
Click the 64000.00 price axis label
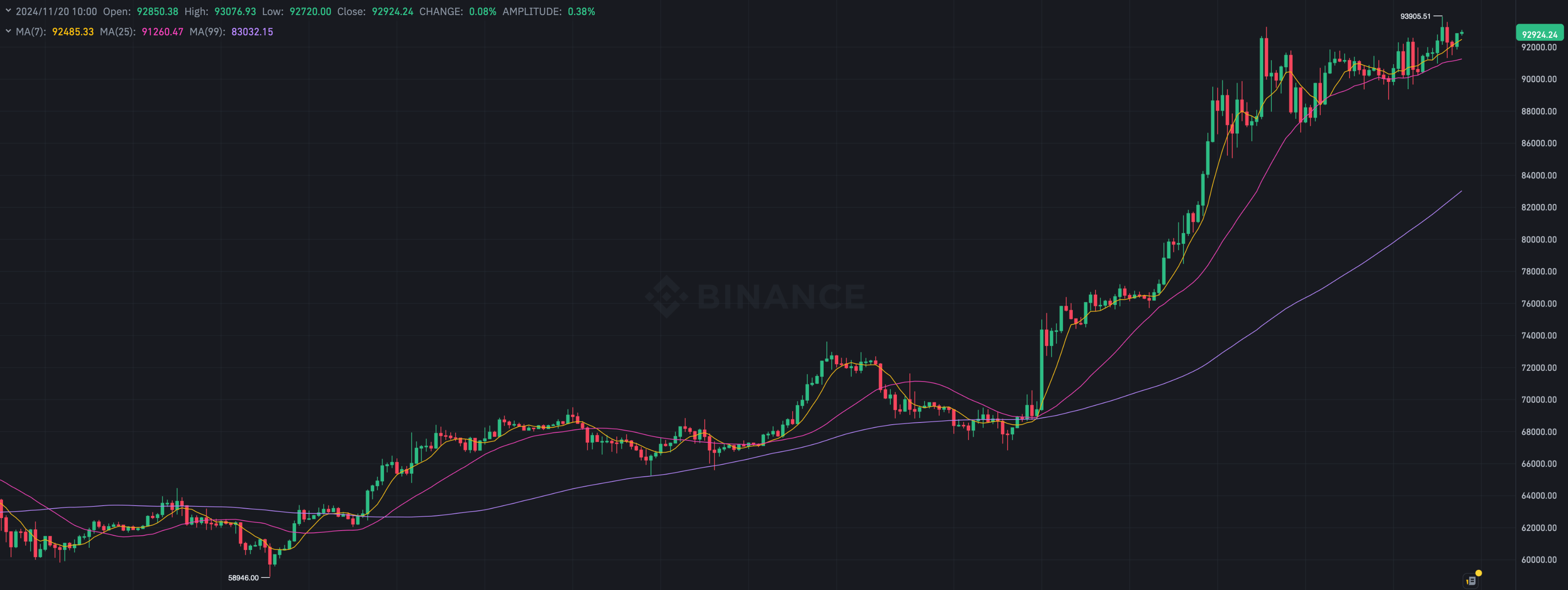pyautogui.click(x=1539, y=496)
